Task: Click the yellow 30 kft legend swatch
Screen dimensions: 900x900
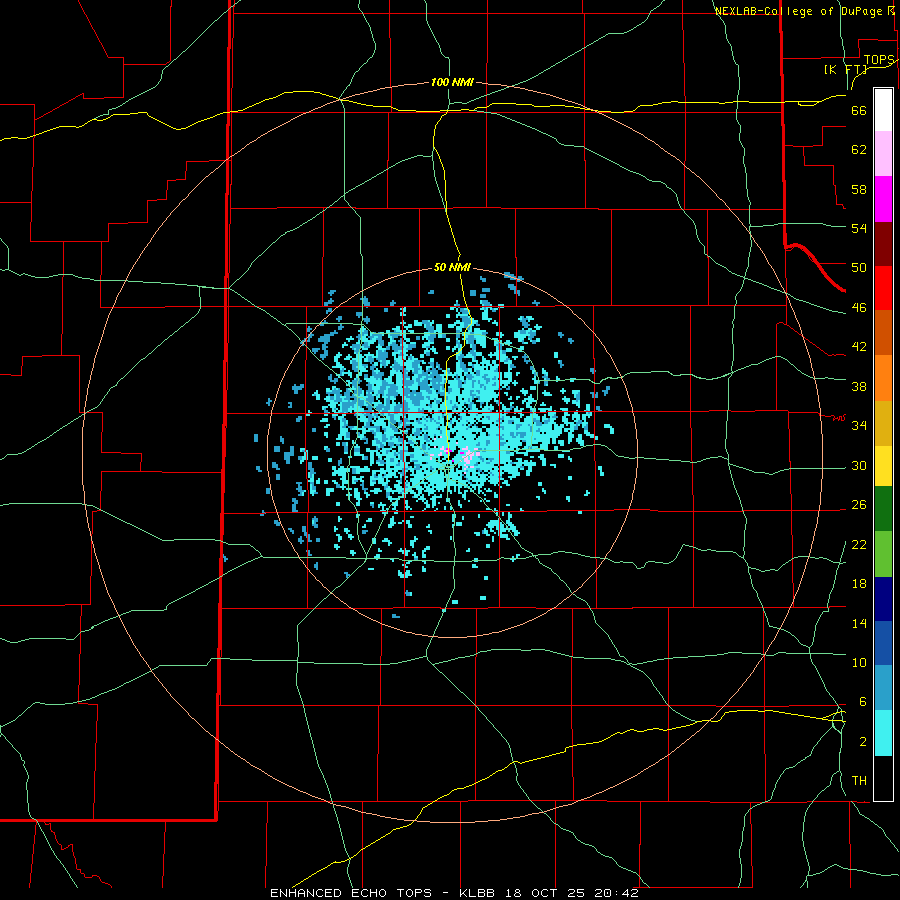Action: pos(883,466)
